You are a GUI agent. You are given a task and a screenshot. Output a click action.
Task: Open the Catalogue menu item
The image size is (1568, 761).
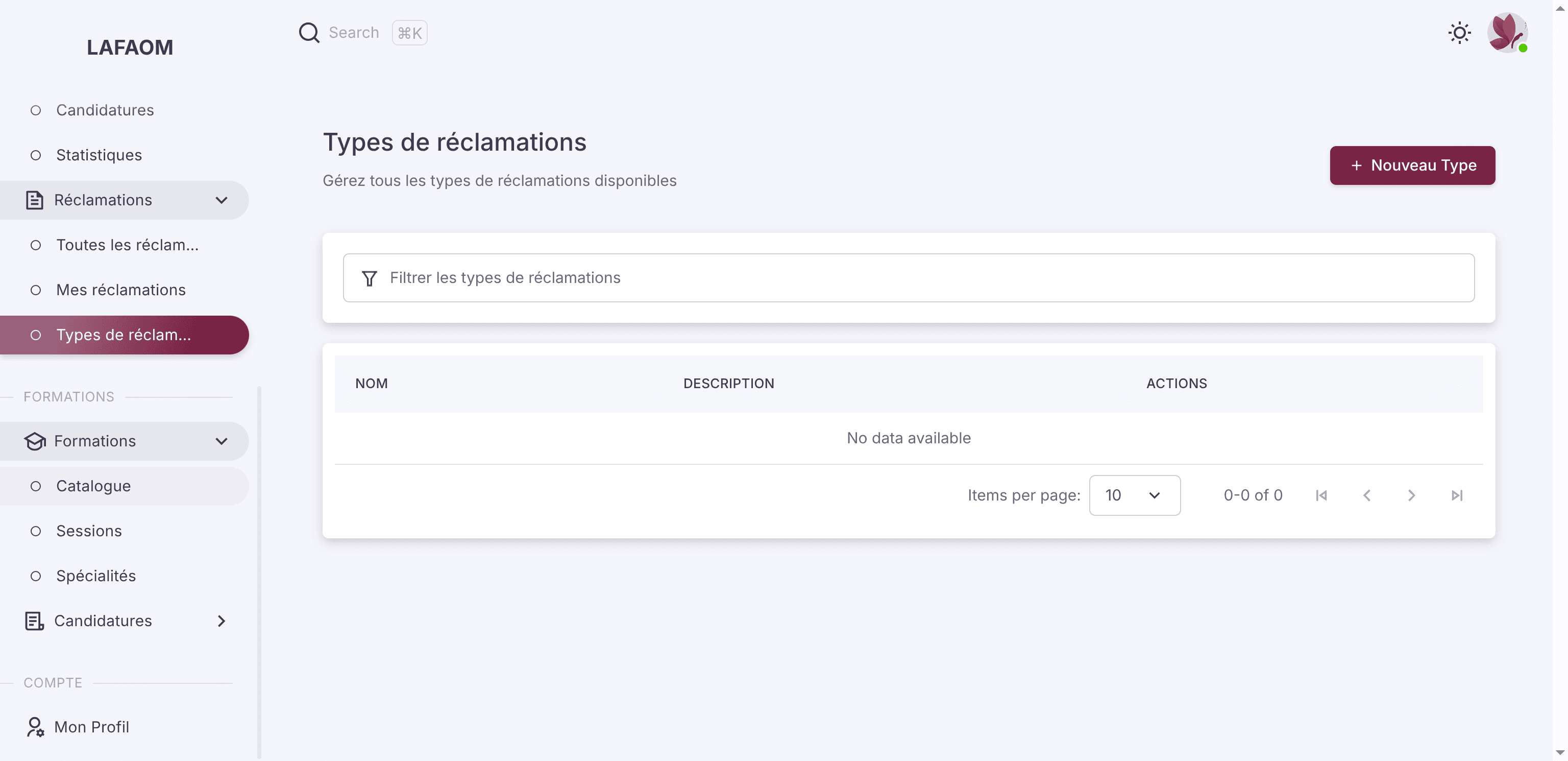124,486
